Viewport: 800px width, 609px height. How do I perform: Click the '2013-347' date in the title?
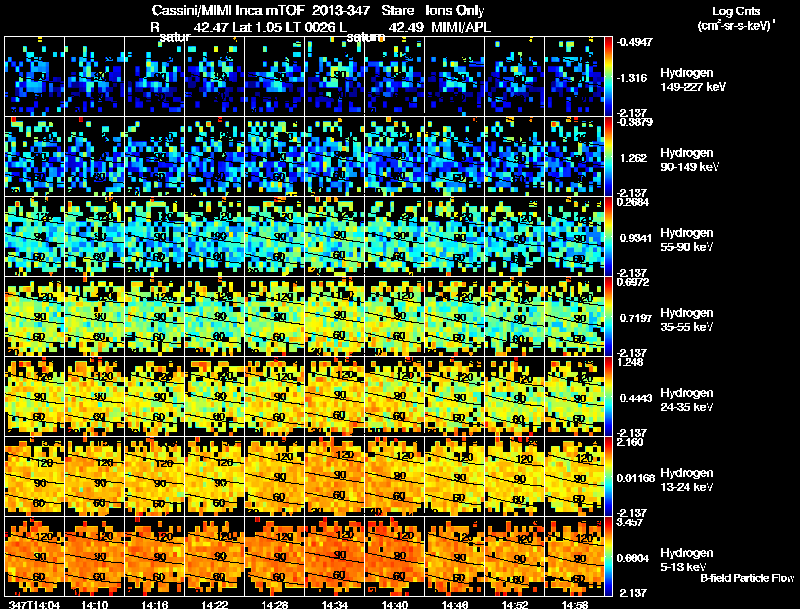pos(341,11)
